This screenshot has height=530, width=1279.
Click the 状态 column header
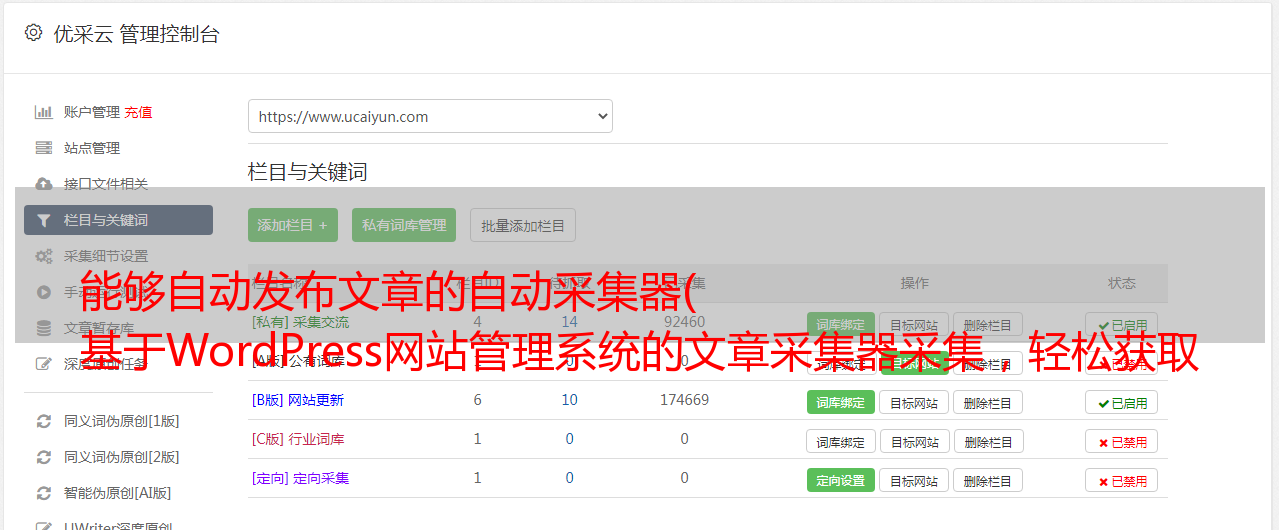(x=1122, y=283)
